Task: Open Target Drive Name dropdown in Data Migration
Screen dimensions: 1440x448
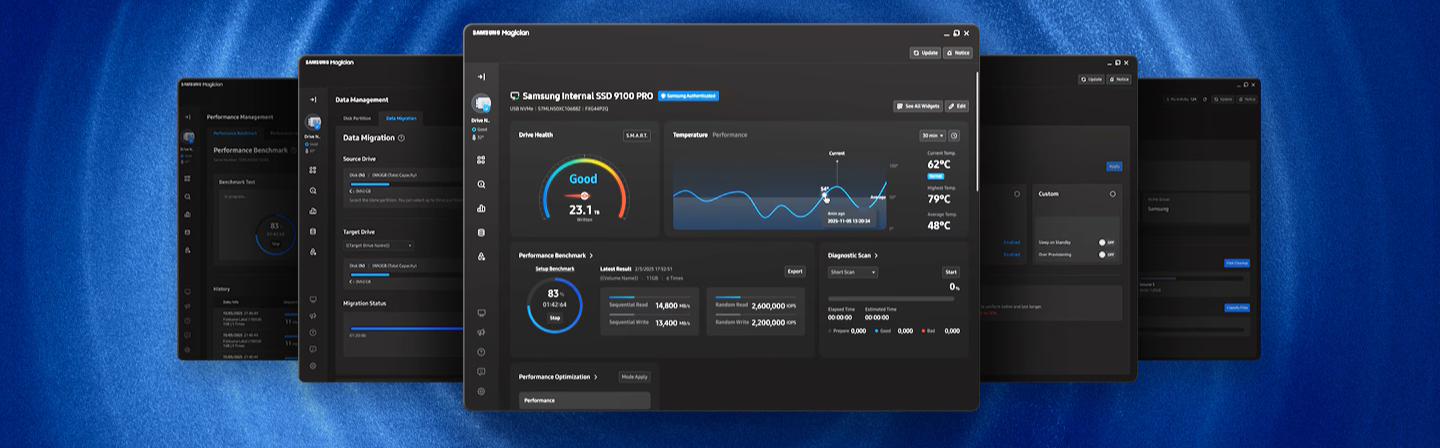Action: coord(378,245)
